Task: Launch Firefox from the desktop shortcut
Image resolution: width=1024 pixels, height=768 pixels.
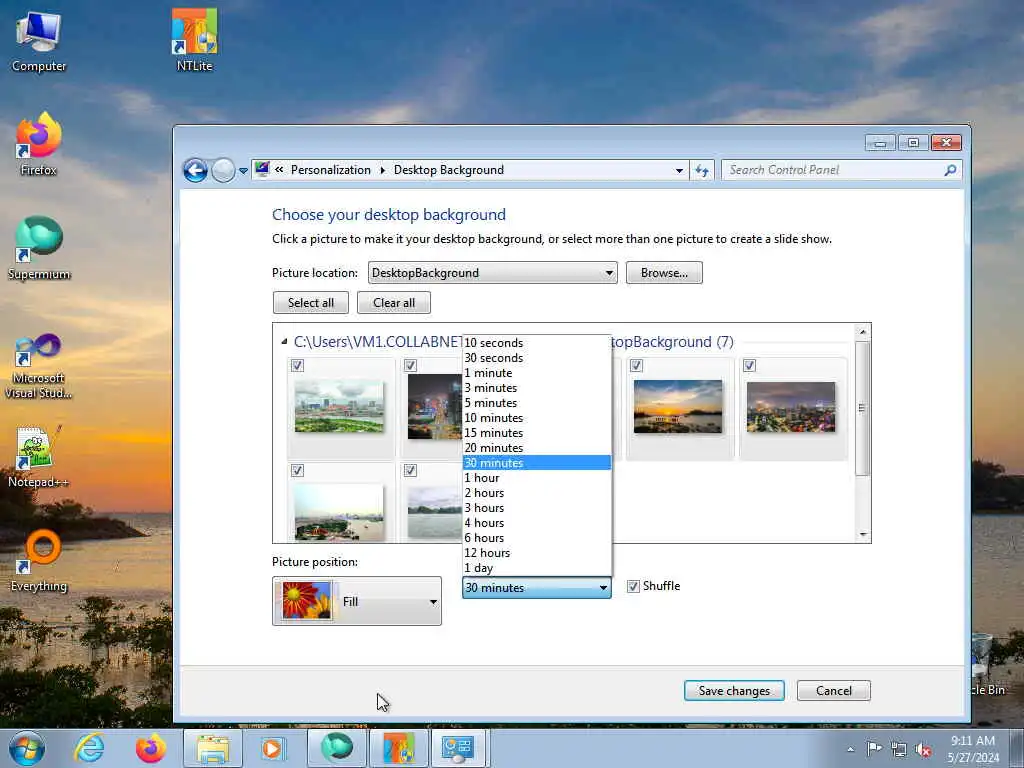Action: pyautogui.click(x=39, y=144)
